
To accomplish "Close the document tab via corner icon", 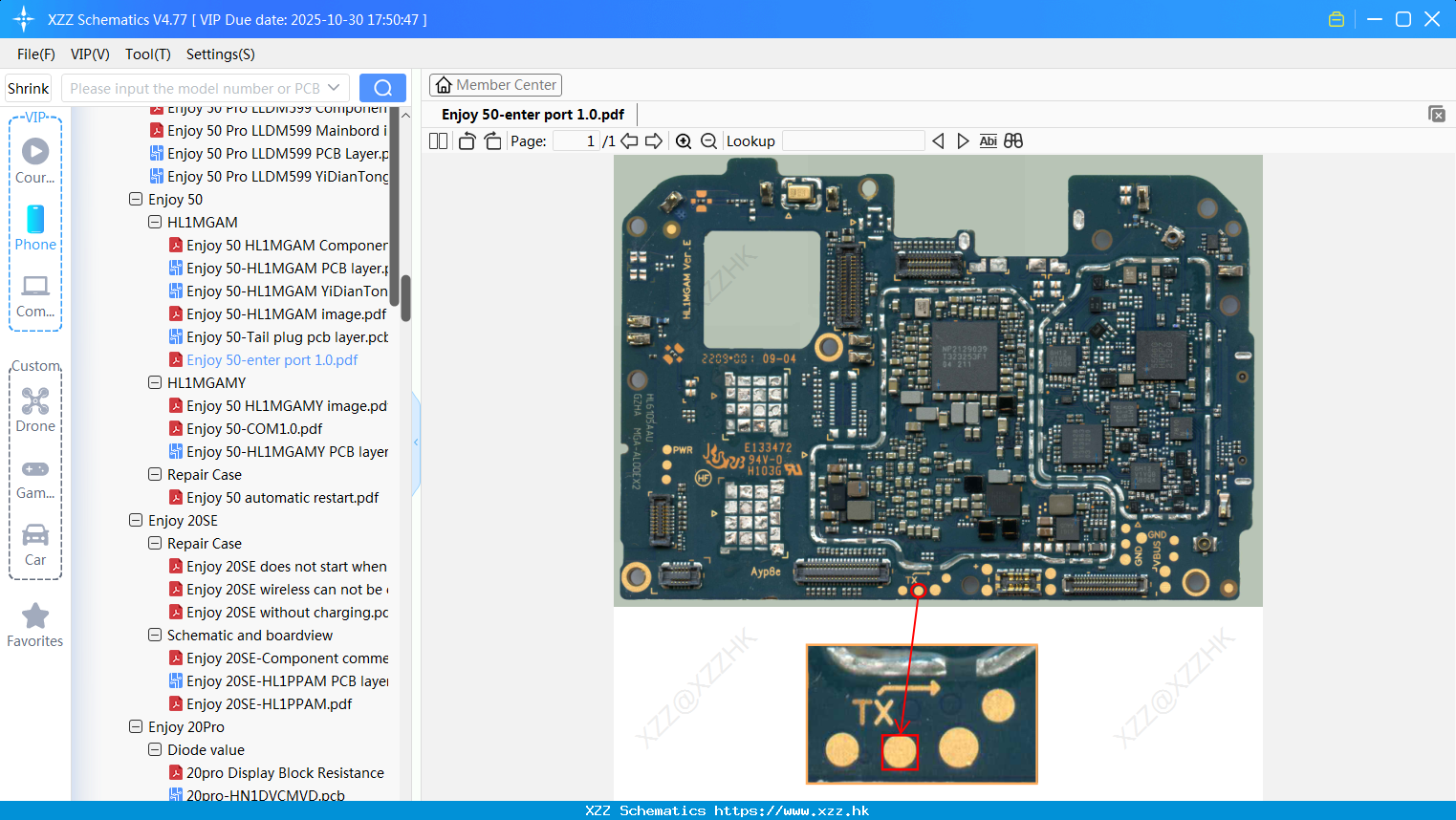I will [1437, 114].
